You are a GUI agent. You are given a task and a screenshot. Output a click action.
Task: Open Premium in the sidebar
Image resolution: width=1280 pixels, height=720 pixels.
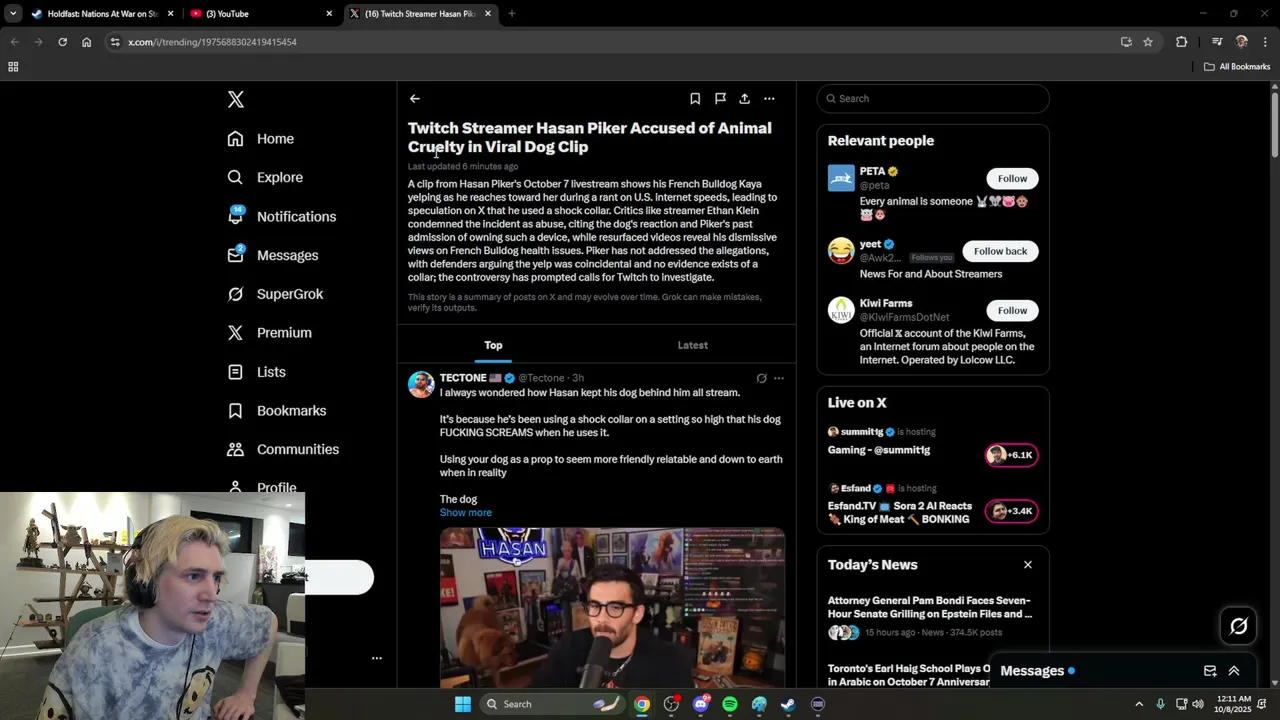(269, 333)
